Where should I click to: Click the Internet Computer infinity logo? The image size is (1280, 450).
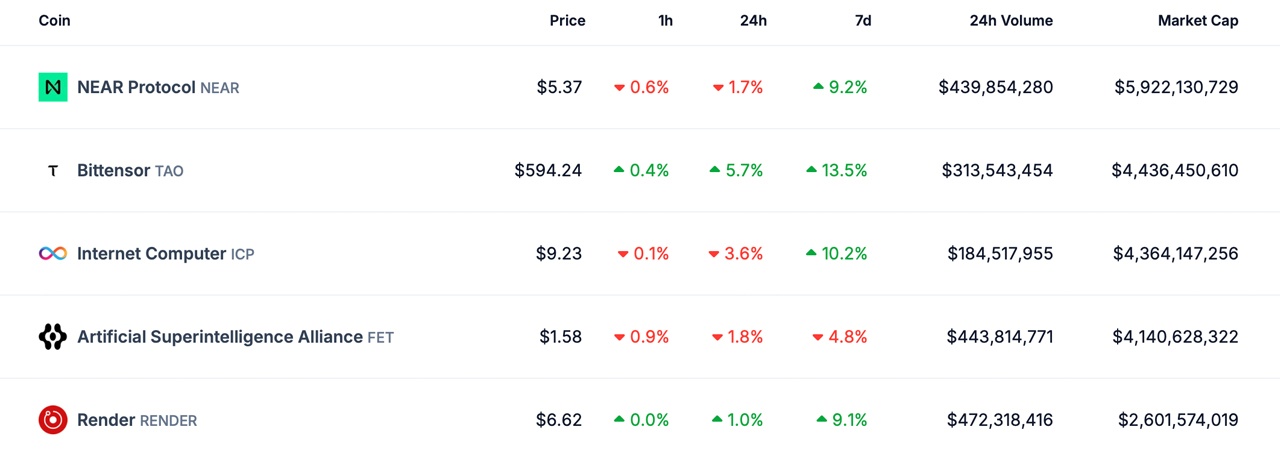point(53,254)
